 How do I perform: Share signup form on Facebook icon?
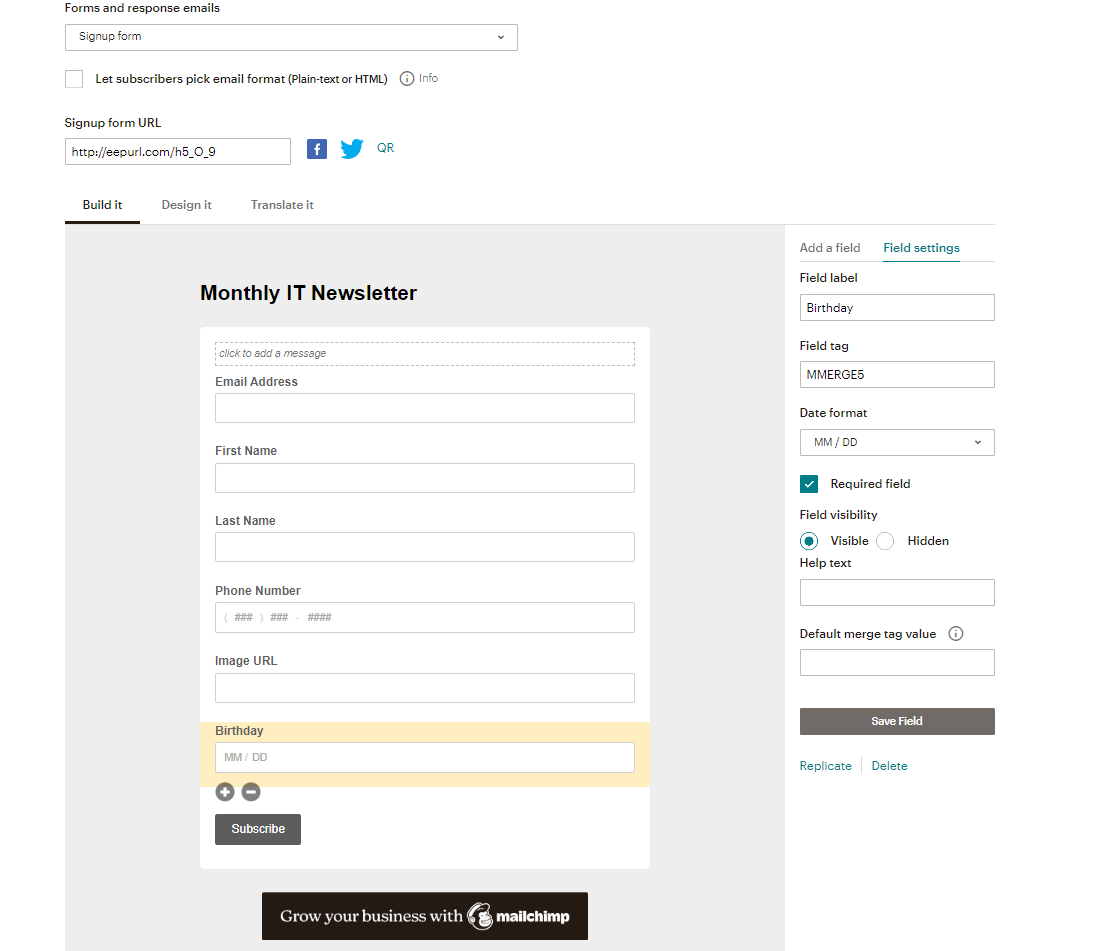coord(317,149)
